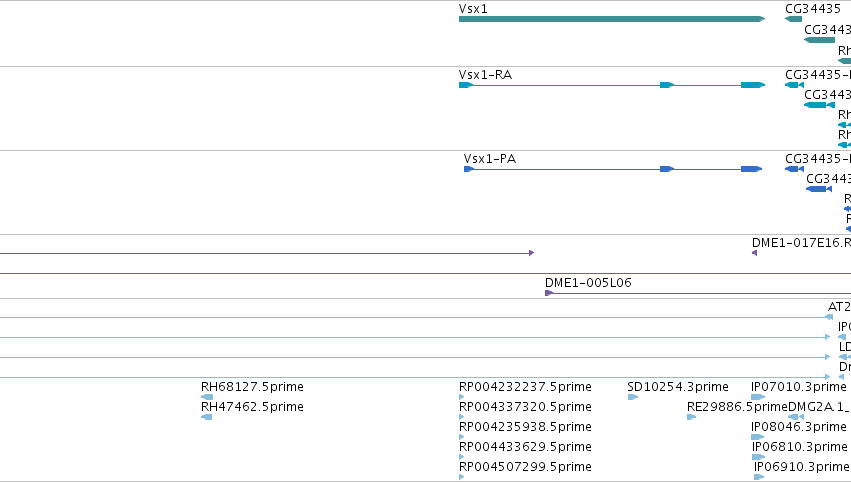Click the Vsx1-RA transcript label
Screen dimensions: 851x482
pos(485,75)
